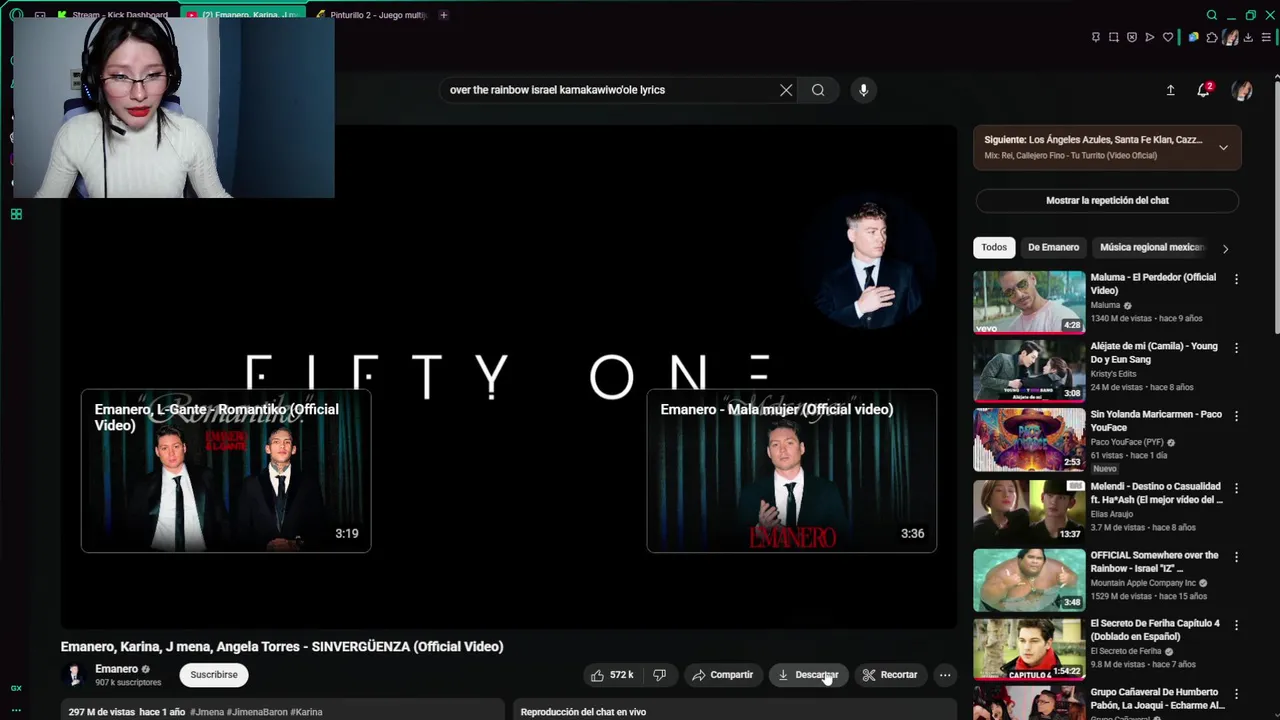Like the video with 572 k thumbs up
Viewport: 1280px width, 720px height.
pyautogui.click(x=612, y=675)
